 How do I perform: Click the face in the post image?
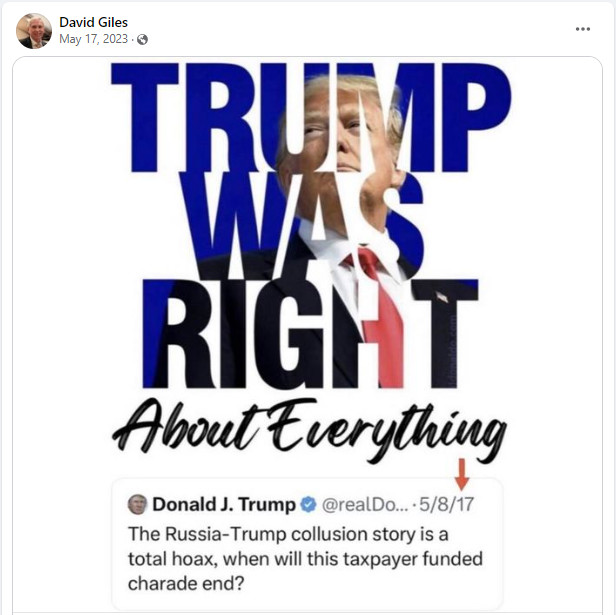pos(342,145)
